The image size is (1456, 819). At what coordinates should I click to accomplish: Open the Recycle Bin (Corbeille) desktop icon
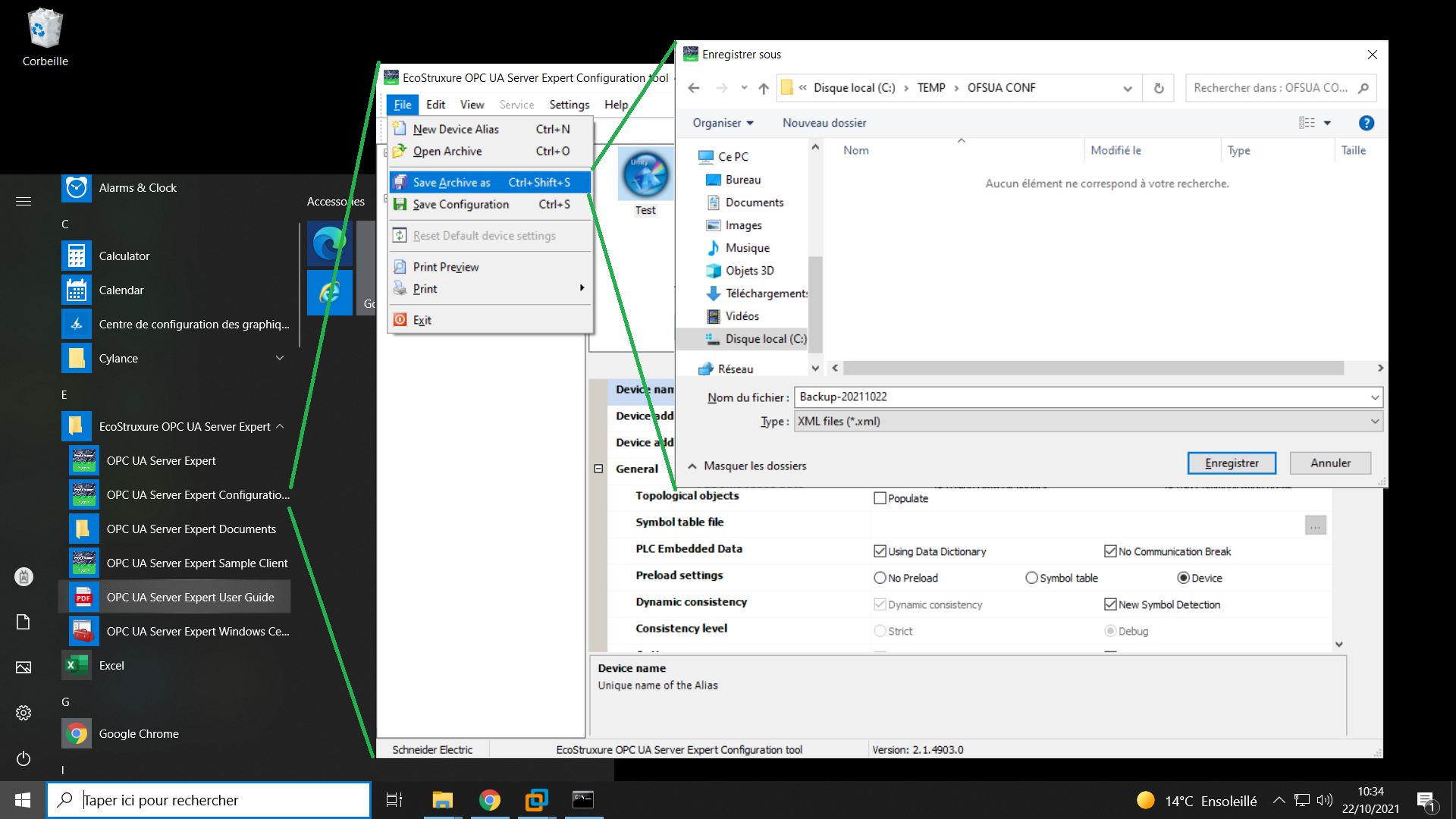(45, 38)
